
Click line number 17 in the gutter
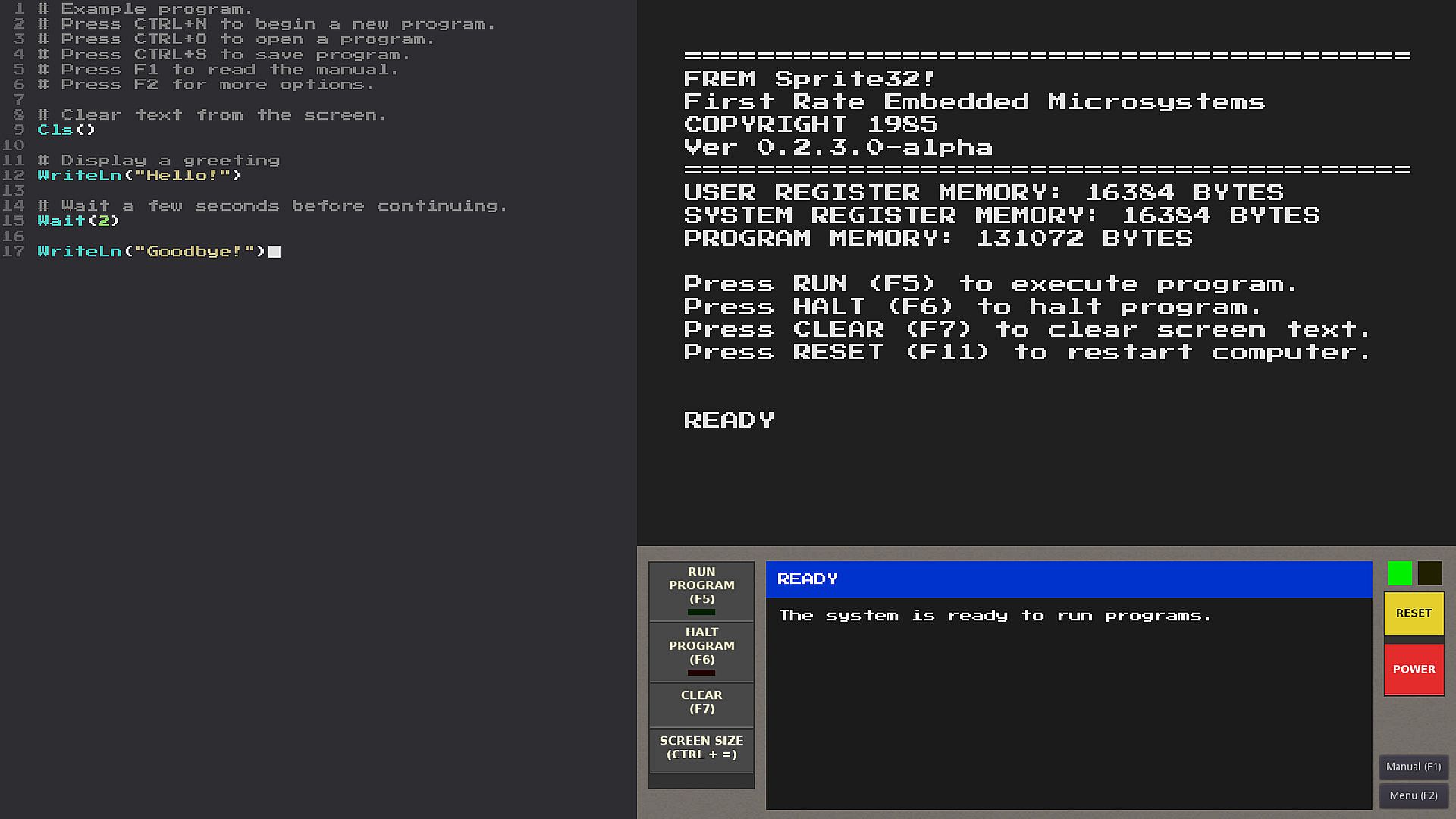coord(14,251)
